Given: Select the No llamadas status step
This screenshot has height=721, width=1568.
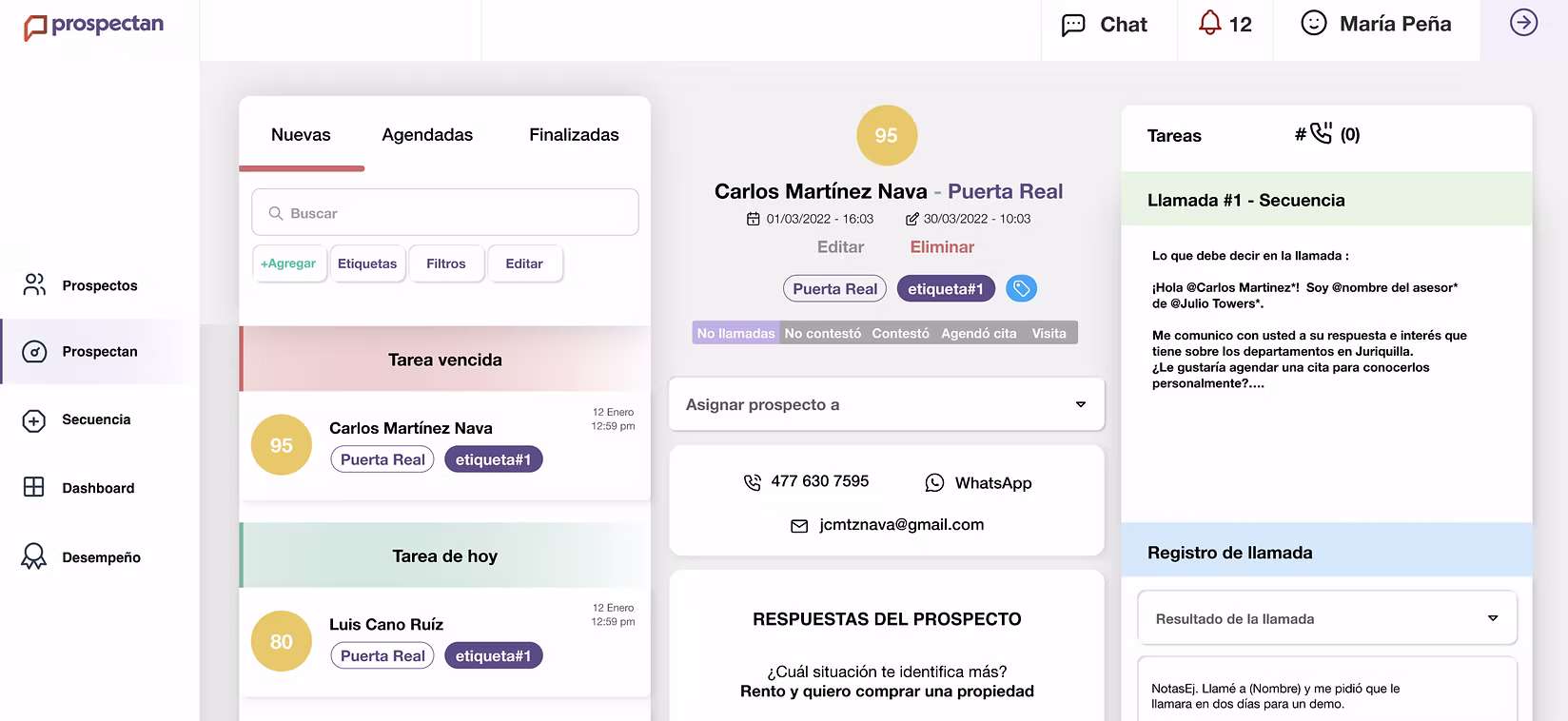Looking at the screenshot, I should (735, 333).
